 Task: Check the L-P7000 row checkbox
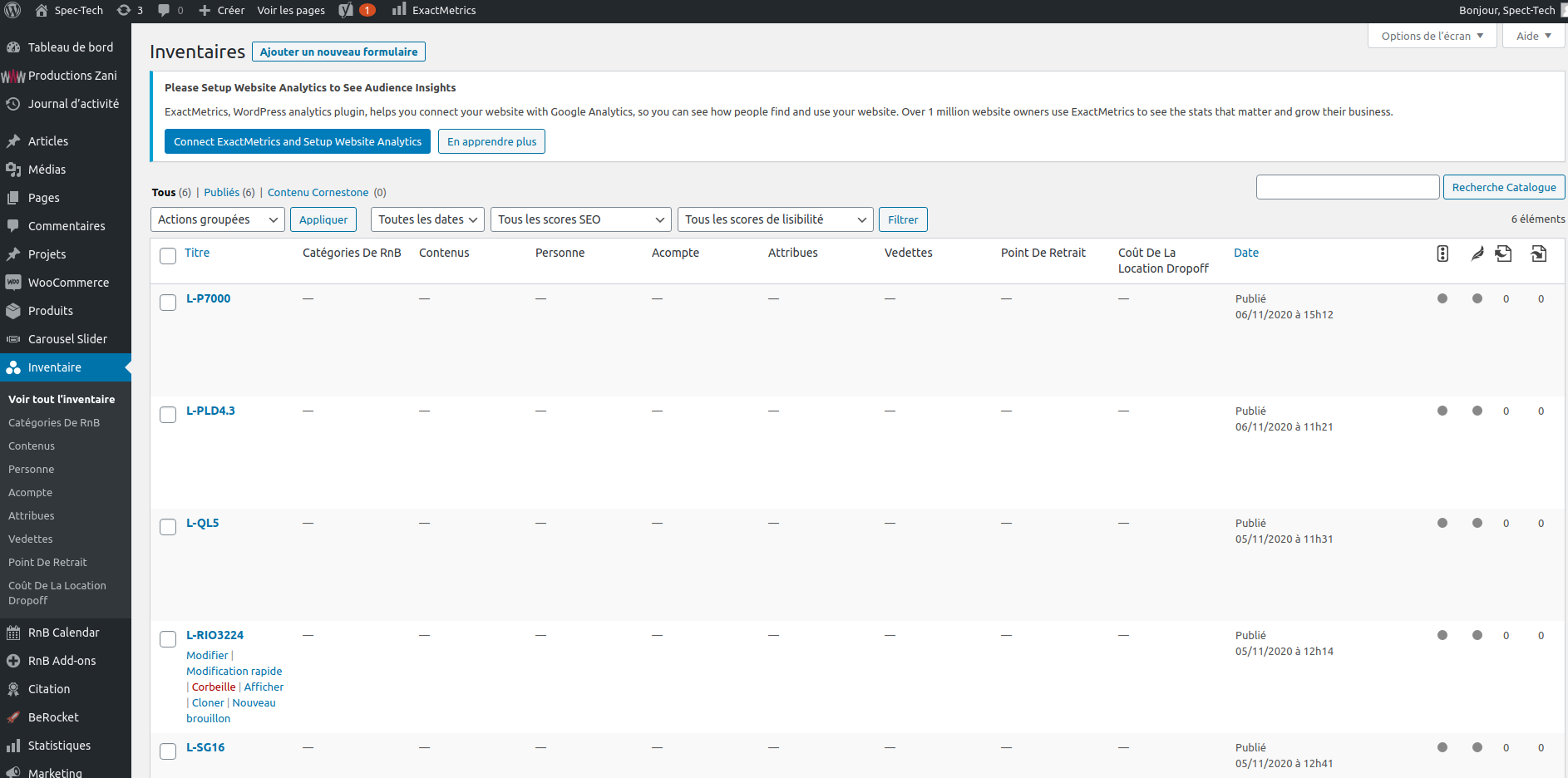click(168, 303)
